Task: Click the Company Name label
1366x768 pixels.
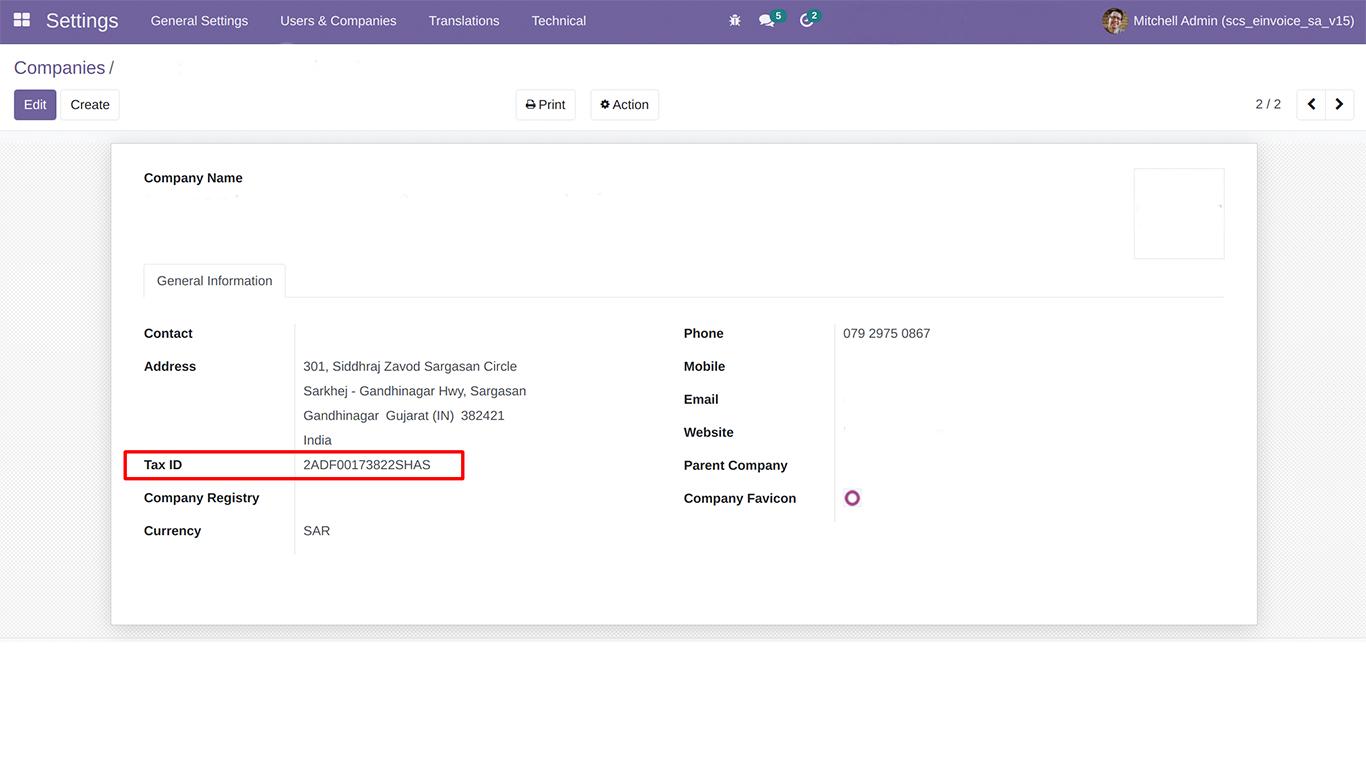Action: (x=193, y=178)
